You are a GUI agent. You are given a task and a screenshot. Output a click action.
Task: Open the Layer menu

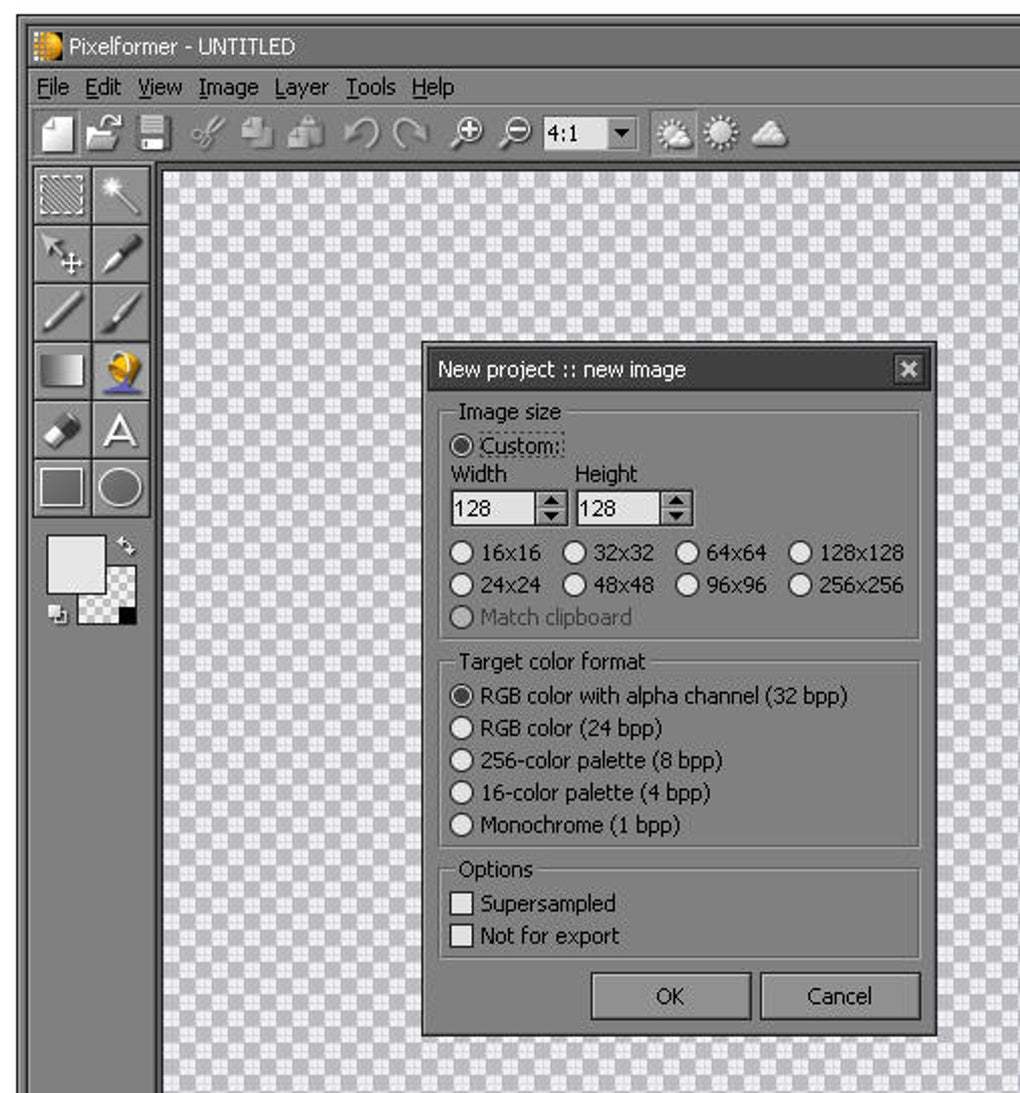[301, 87]
